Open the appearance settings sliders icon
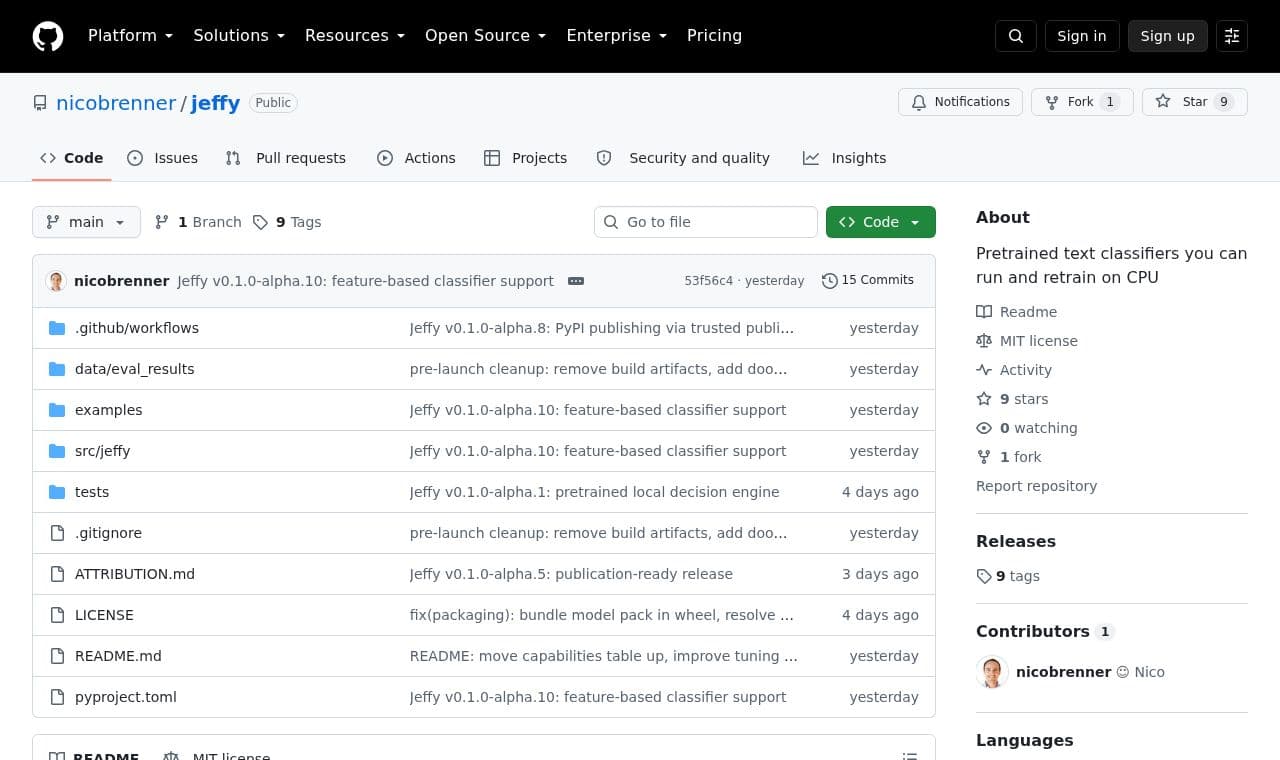The width and height of the screenshot is (1280, 760). tap(1232, 36)
